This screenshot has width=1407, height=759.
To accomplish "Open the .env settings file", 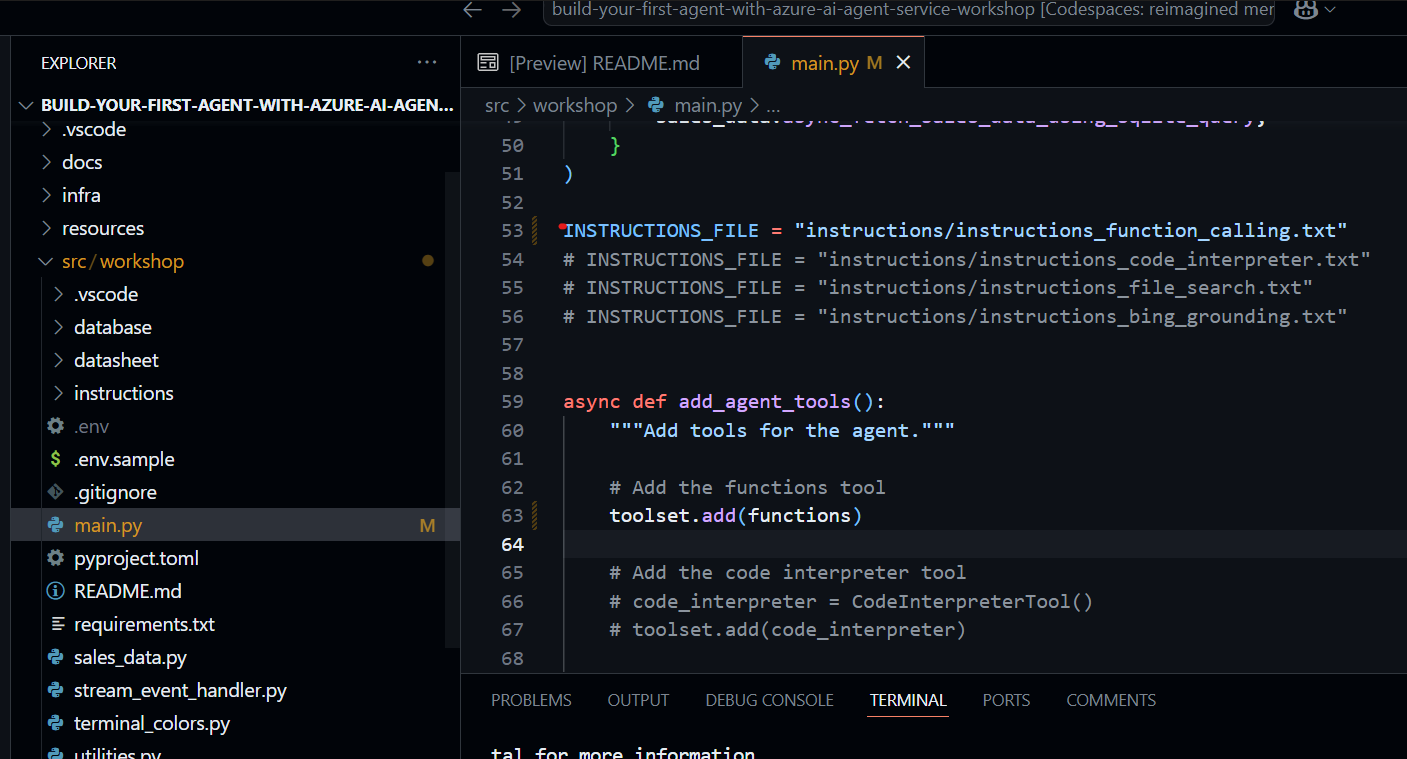I will (91, 426).
